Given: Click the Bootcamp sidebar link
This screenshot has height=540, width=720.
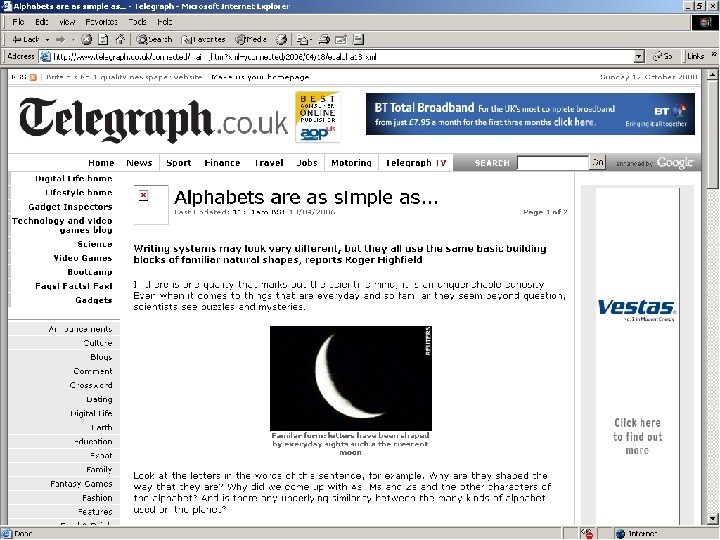Looking at the screenshot, I should coord(90,272).
